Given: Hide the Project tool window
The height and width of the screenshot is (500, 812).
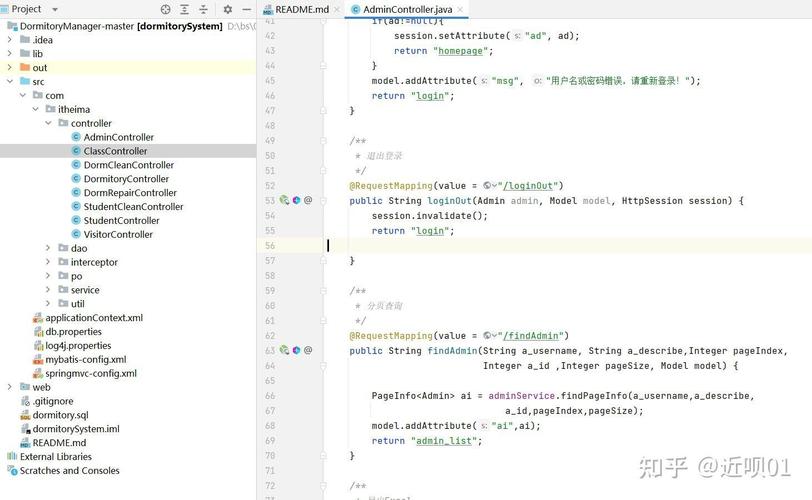Looking at the screenshot, I should [246, 9].
